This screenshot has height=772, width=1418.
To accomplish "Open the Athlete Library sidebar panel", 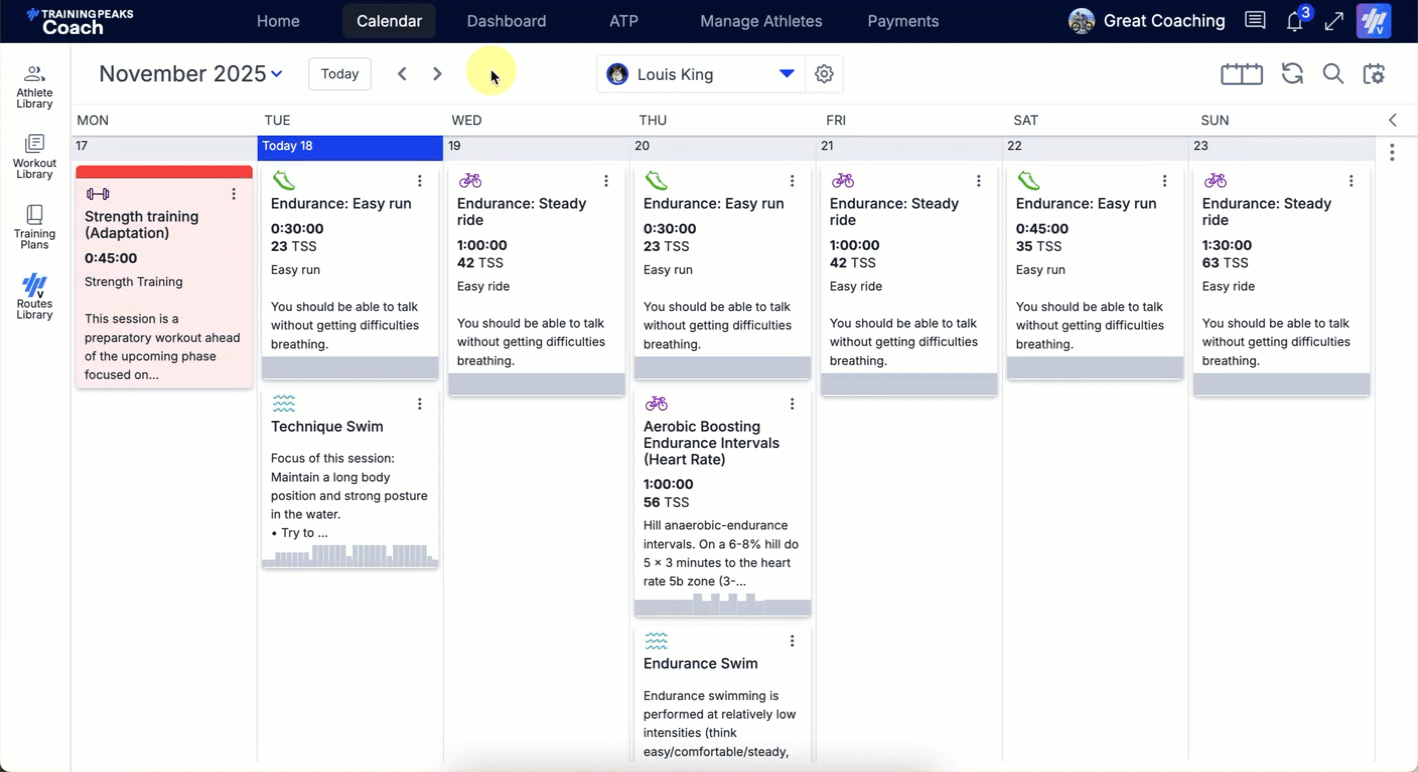I will (34, 87).
